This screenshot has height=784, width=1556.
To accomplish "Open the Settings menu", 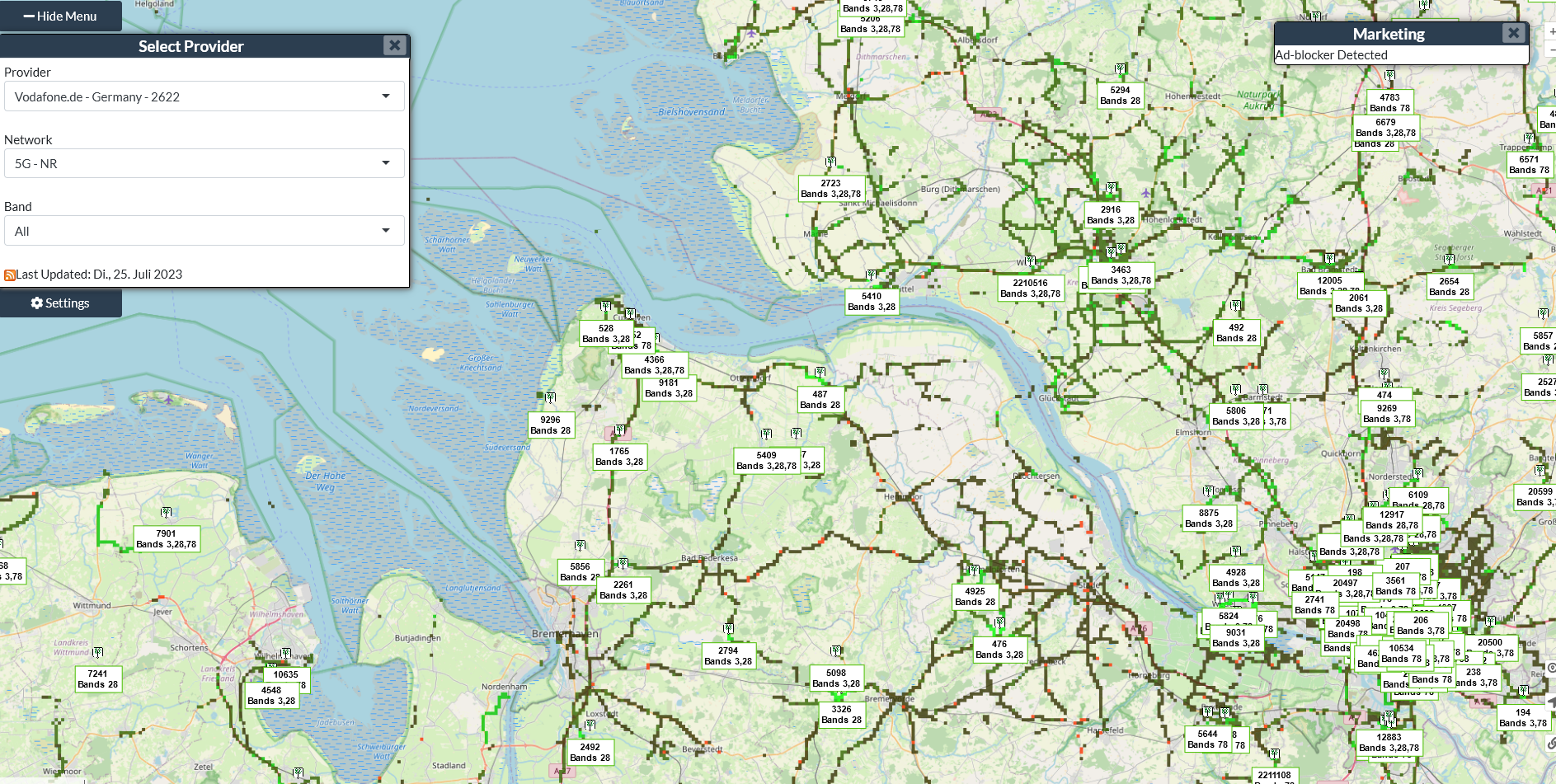I will tap(60, 303).
